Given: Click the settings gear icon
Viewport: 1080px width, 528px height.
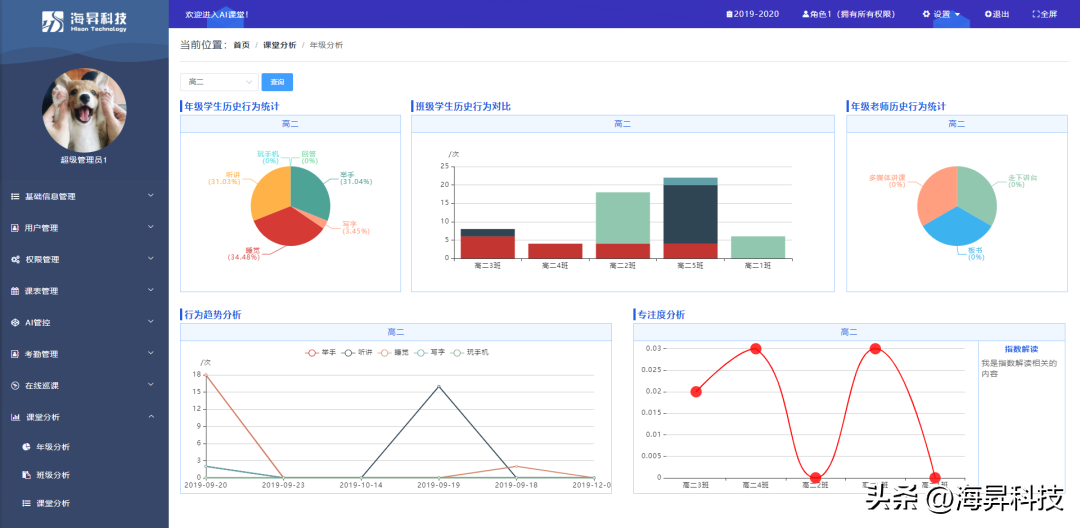Looking at the screenshot, I should point(926,14).
